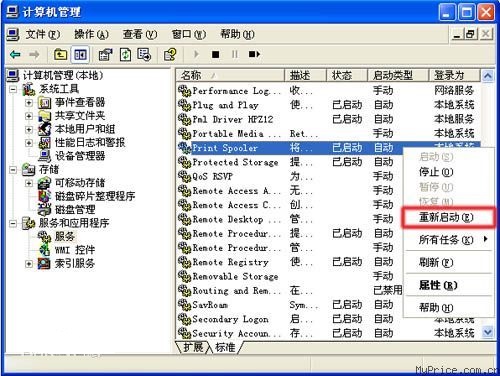The image size is (500, 376).
Task: Click the 磁盘碎片整理程序 icon
Action: point(45,196)
